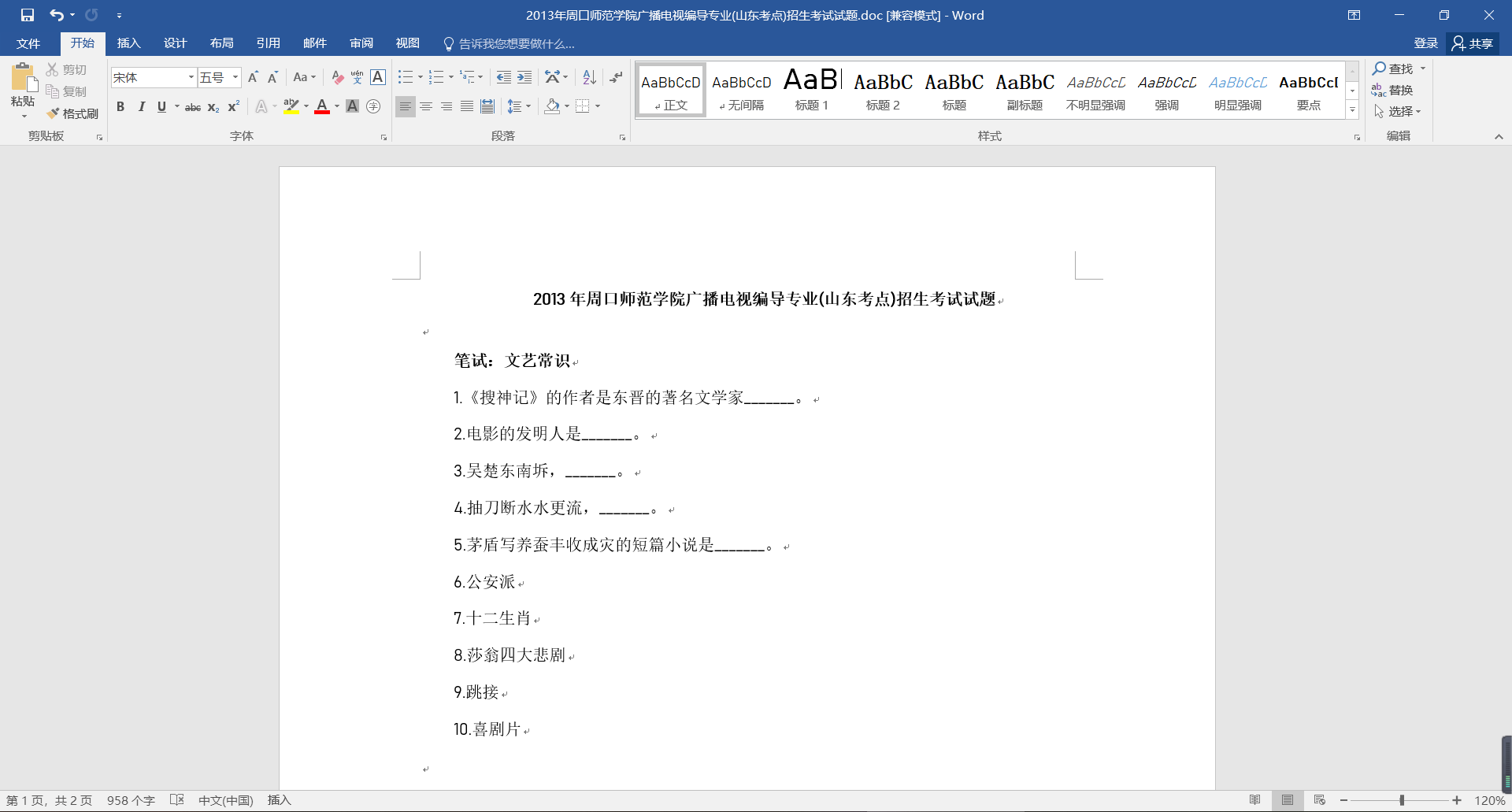Click the Show/Hide paragraph marks icon
The image size is (1512, 812).
tap(616, 77)
